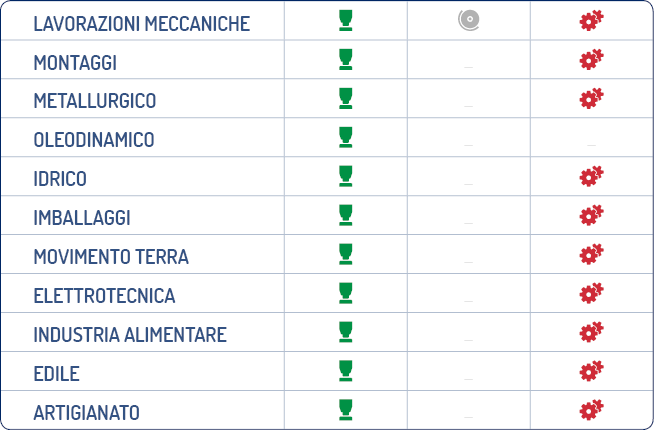Click red gears icon in LAVORAZIONI MECCANICHE row
Screen dimensions: 654x430
tap(591, 20)
